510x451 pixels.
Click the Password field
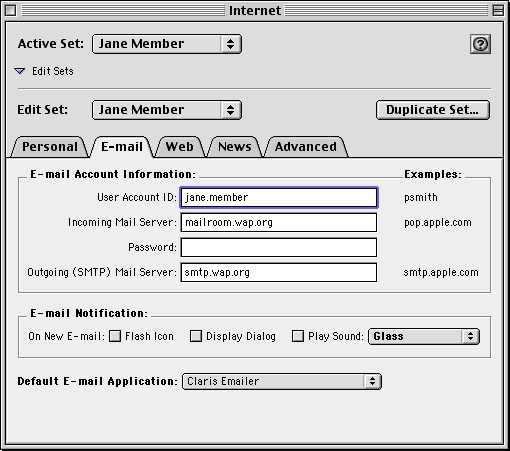(279, 247)
